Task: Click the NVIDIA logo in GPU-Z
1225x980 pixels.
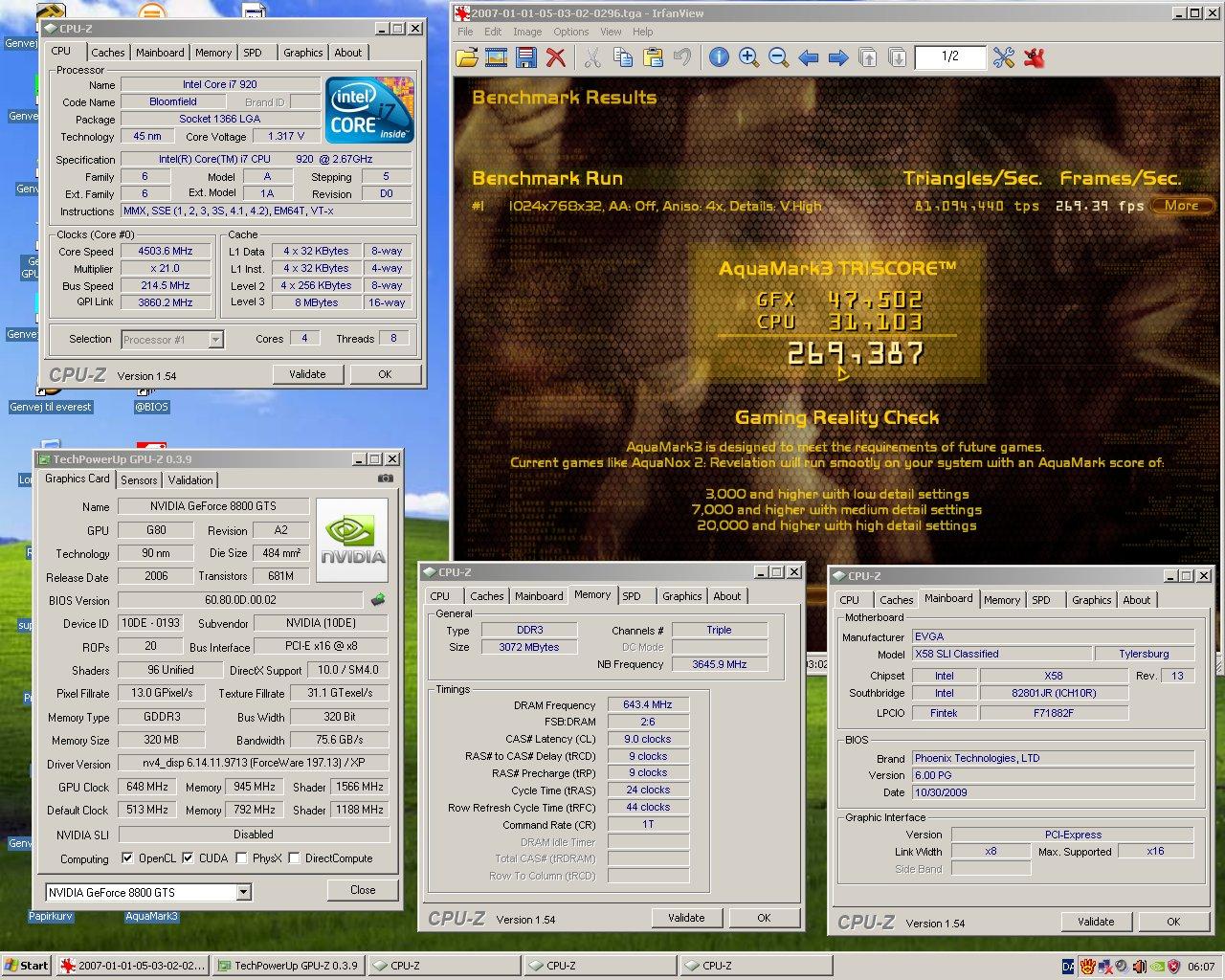Action: 352,540
